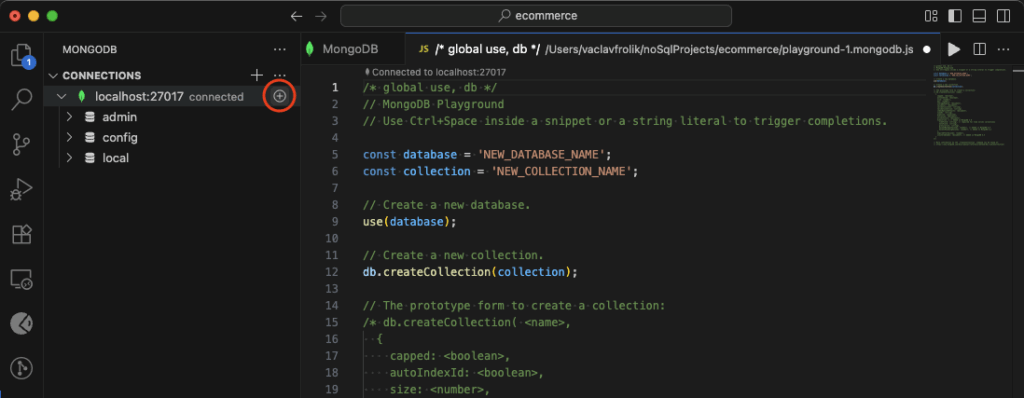This screenshot has height=398, width=1024.
Task: Click the editor minimap preview
Action: coord(970,105)
